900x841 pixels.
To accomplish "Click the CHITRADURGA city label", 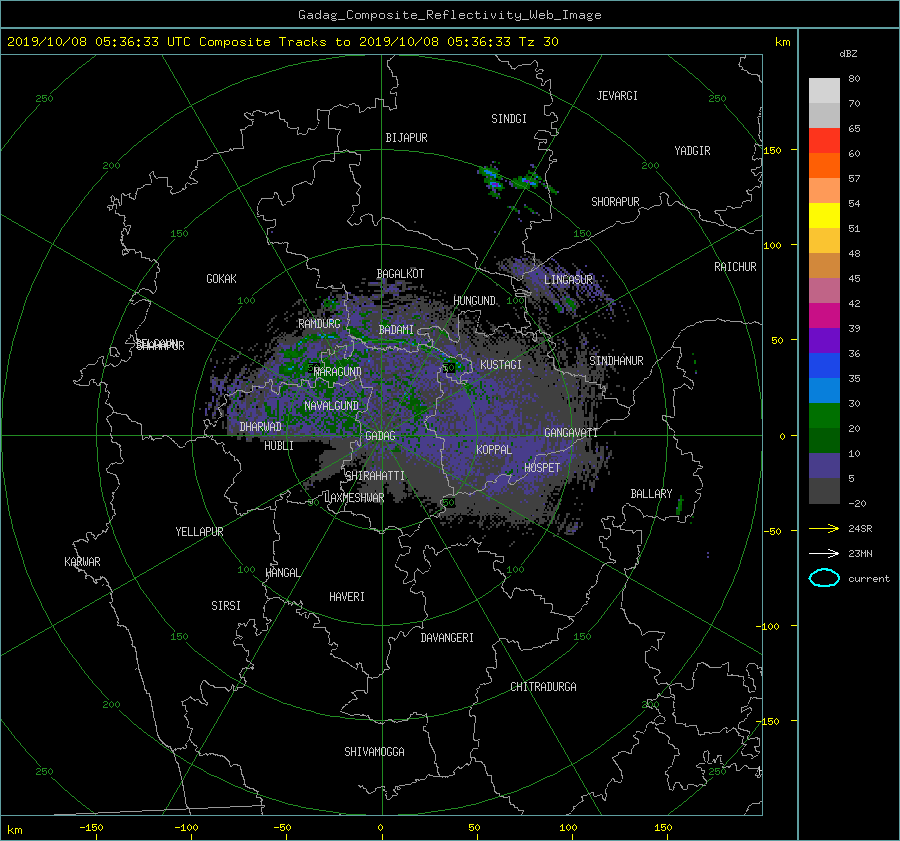I will point(543,687).
